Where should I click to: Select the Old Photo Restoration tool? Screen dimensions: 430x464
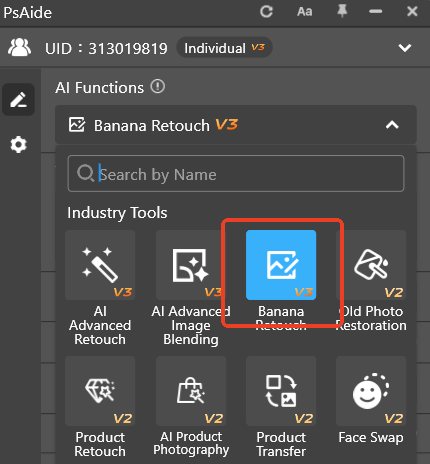pos(371,265)
